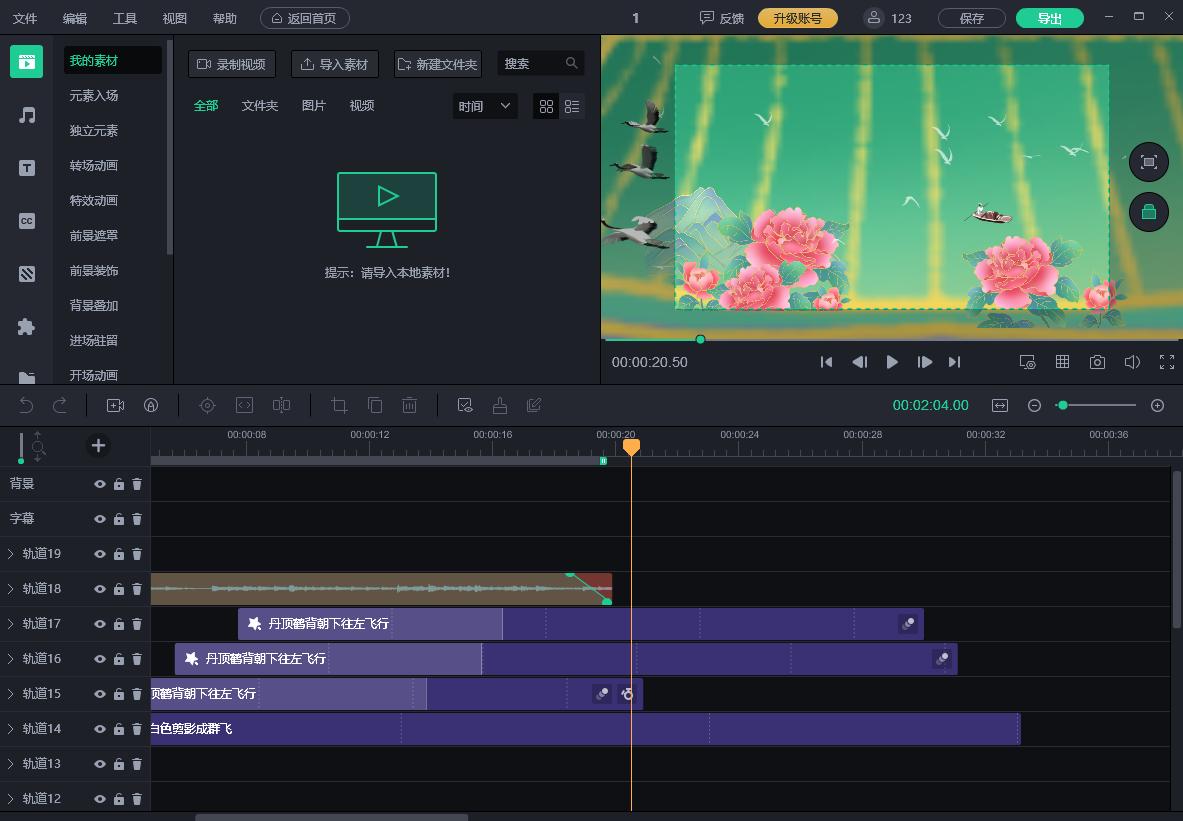Viewport: 1183px width, 821px height.
Task: Click the 升级账号 button
Action: point(798,17)
